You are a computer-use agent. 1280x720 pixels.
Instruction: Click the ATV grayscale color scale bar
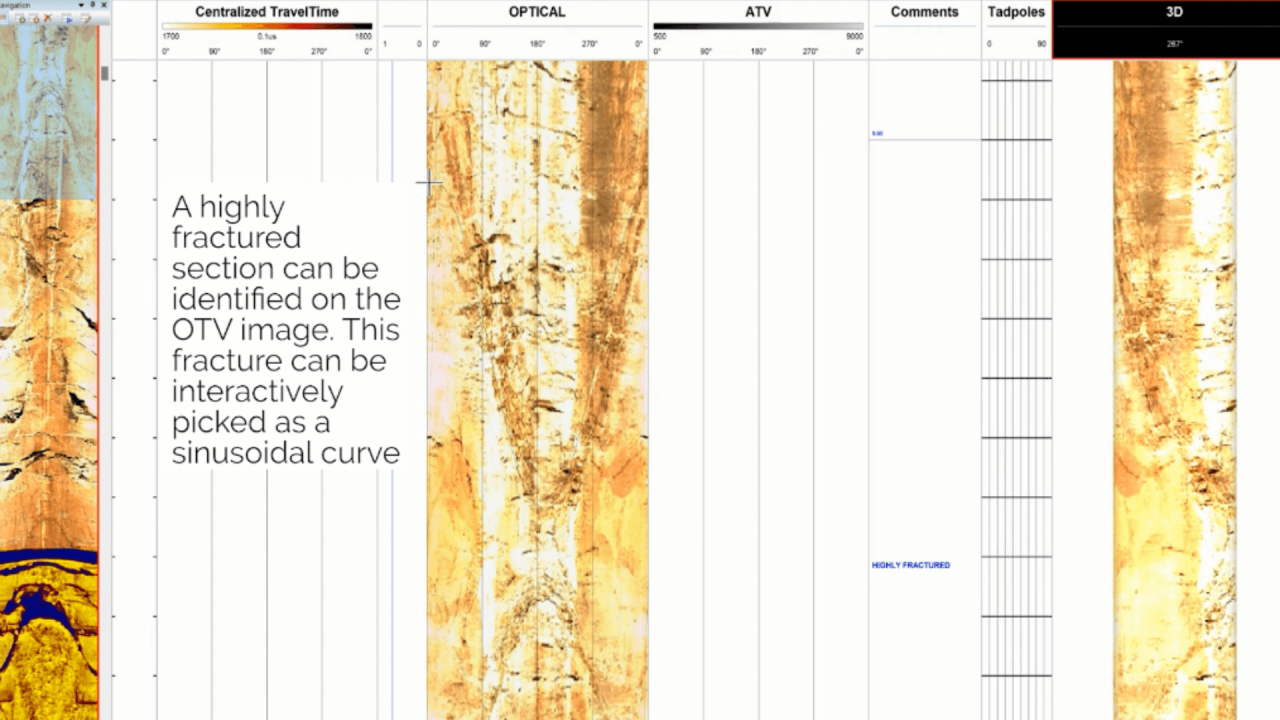758,26
